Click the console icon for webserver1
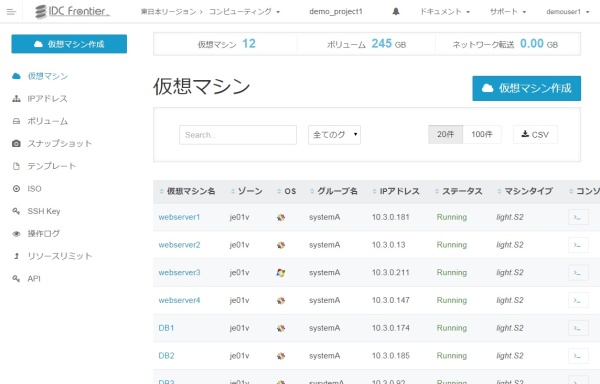600x384 pixels. pos(578,217)
